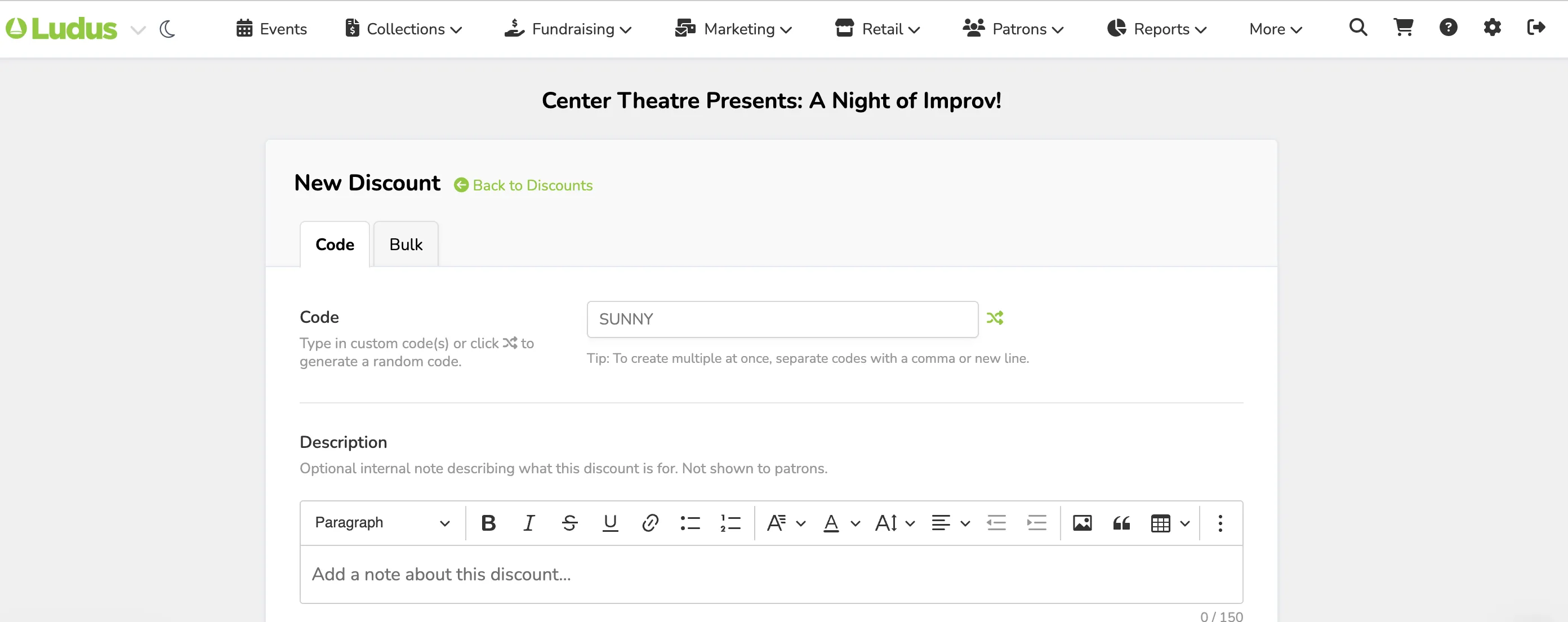The image size is (1568, 622).
Task: Click the sign out icon
Action: pyautogui.click(x=1536, y=28)
